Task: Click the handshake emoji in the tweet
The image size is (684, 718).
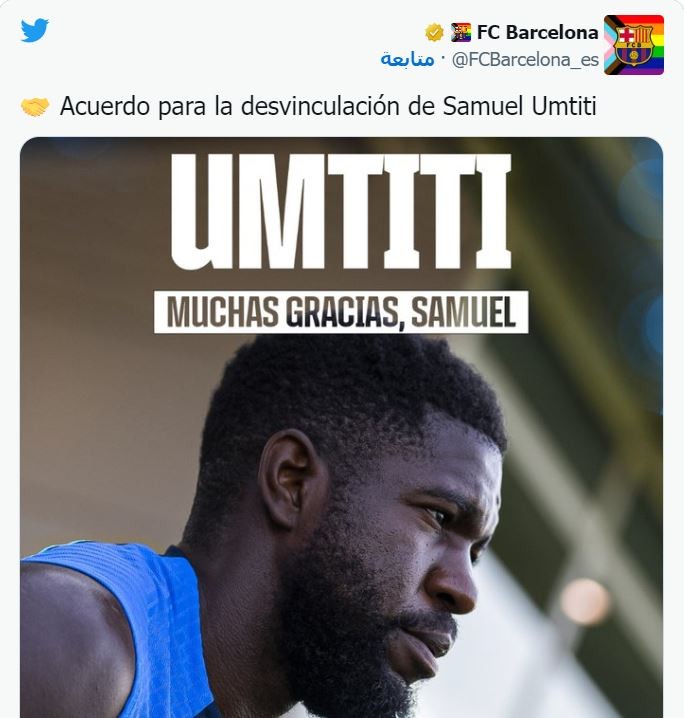Action: pos(35,107)
